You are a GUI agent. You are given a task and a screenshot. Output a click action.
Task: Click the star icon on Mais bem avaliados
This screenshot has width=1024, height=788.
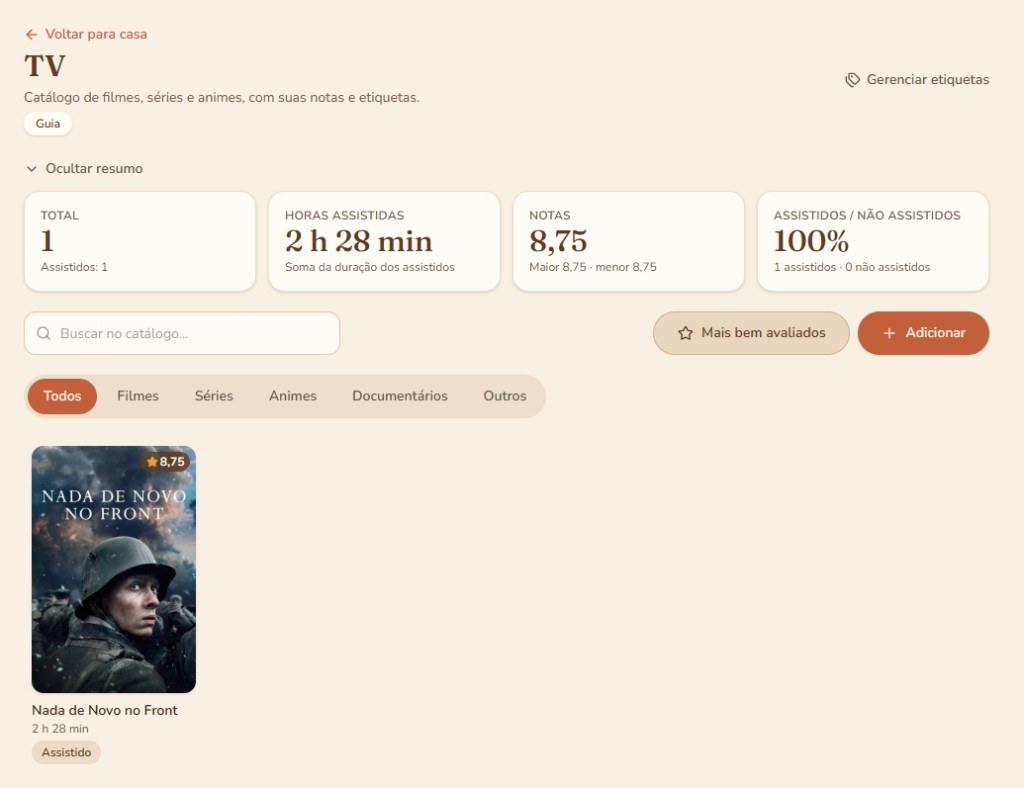(685, 333)
